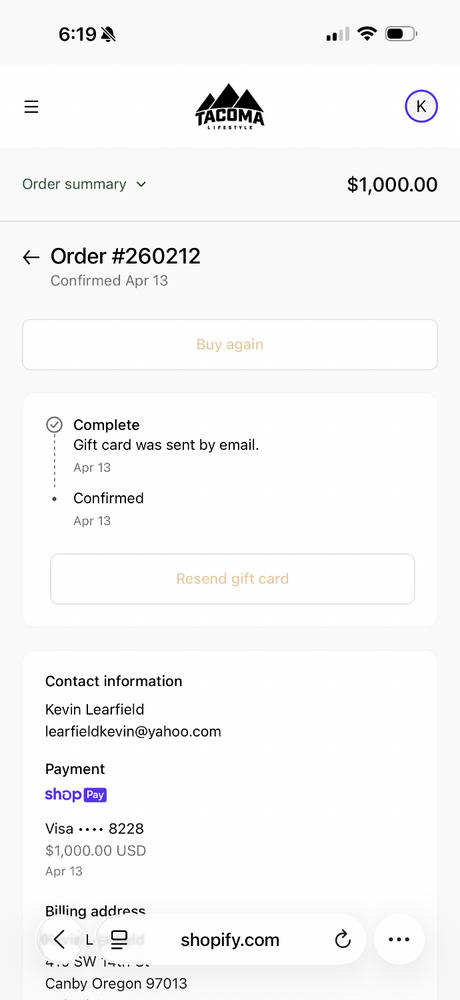The height and width of the screenshot is (1000, 460).
Task: Go back using arrow beside Order #260212
Action: click(31, 257)
